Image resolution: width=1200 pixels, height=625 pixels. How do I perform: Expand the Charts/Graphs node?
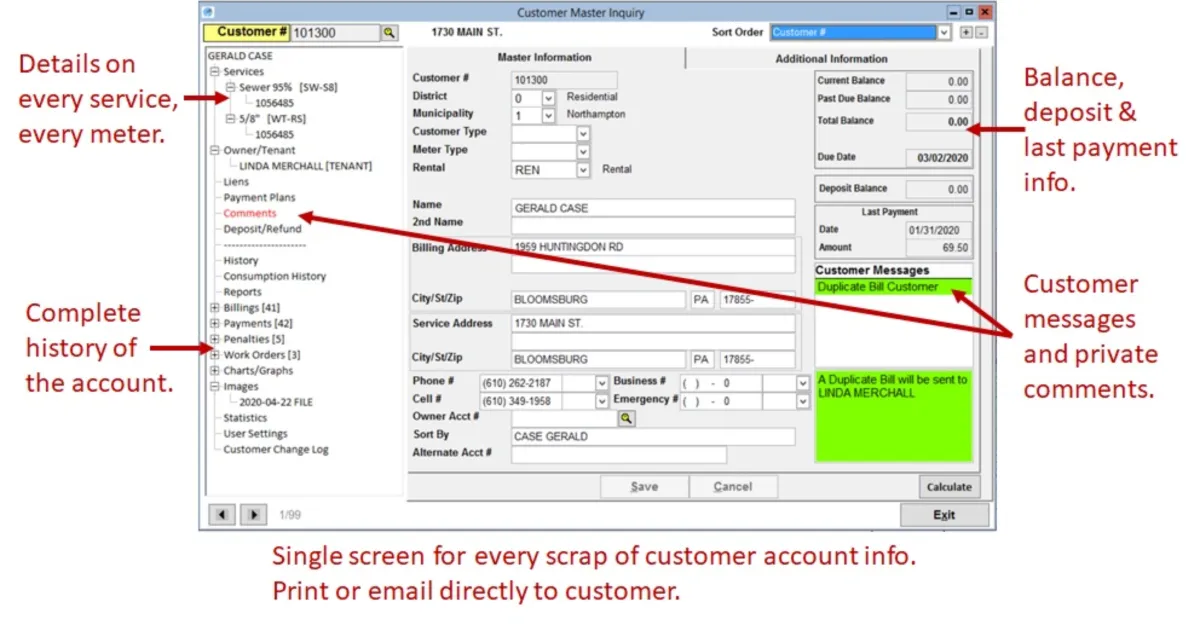coord(214,371)
